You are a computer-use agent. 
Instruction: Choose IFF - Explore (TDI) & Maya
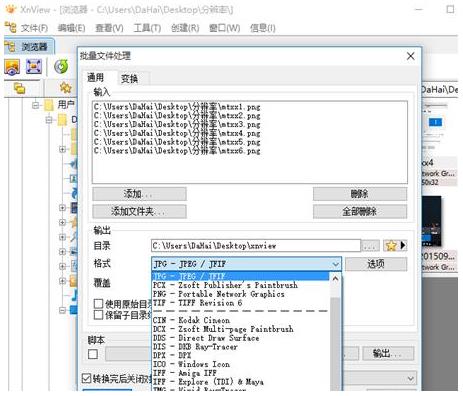tap(240, 382)
